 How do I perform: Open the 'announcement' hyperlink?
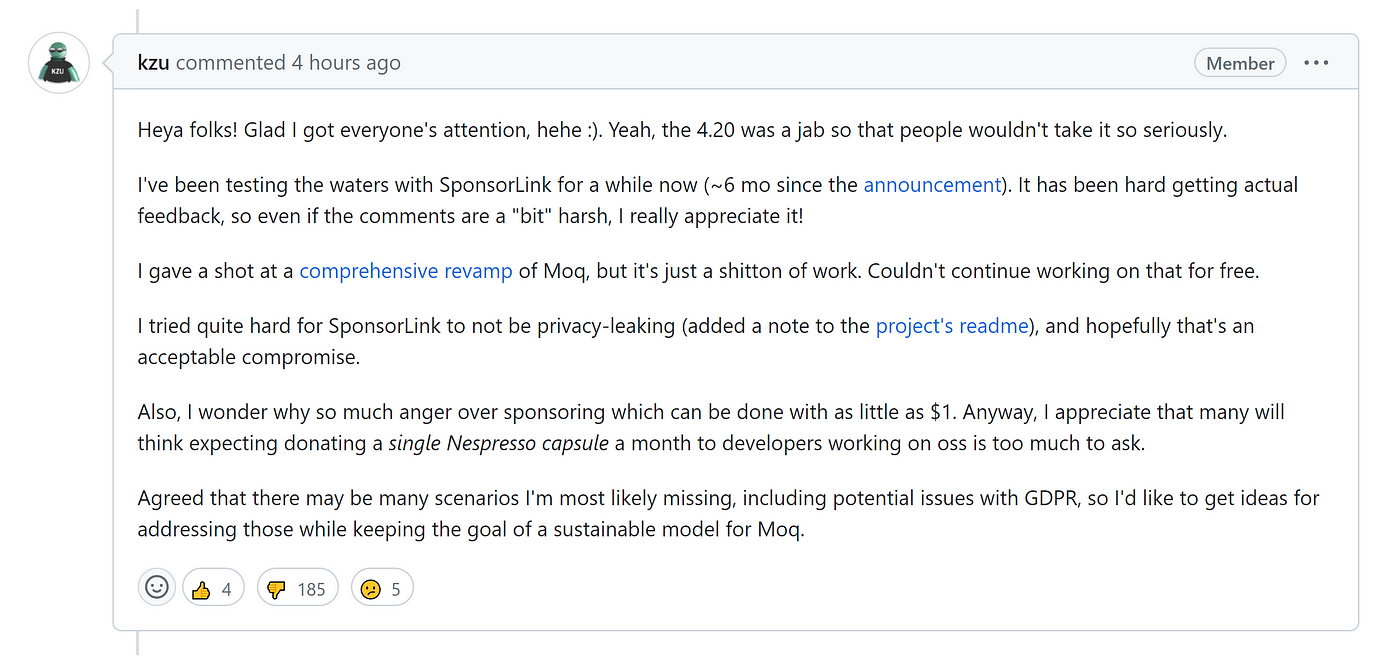click(932, 185)
